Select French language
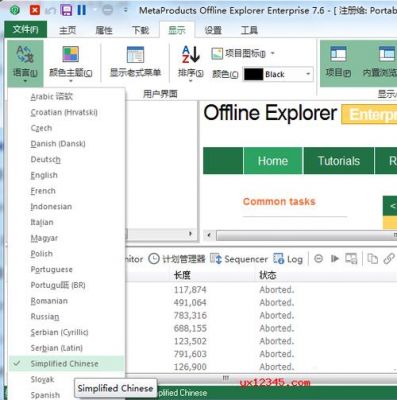397x400 pixels. 67,191
